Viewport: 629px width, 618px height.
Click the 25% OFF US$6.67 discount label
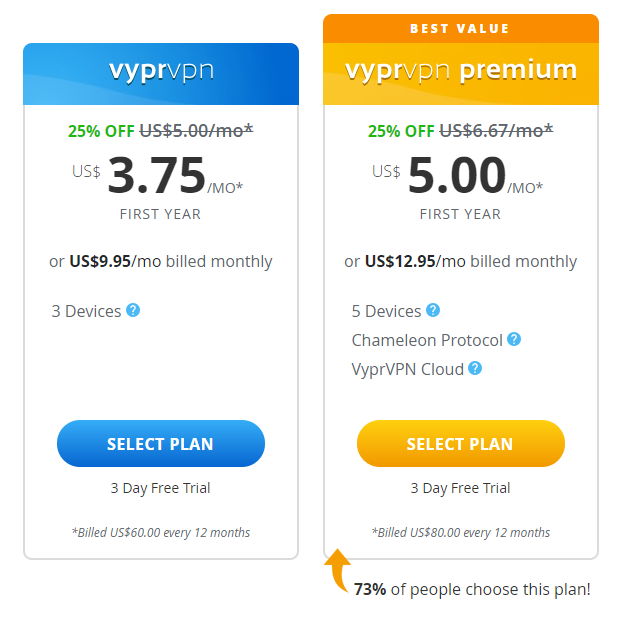[x=461, y=131]
